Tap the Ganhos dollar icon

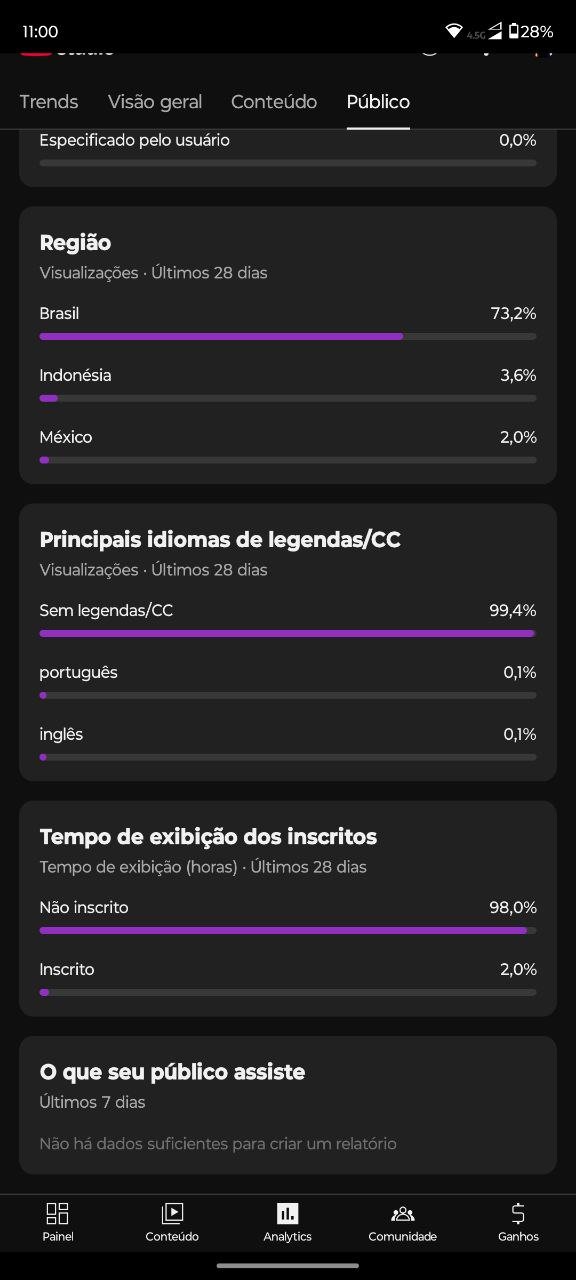click(518, 1214)
